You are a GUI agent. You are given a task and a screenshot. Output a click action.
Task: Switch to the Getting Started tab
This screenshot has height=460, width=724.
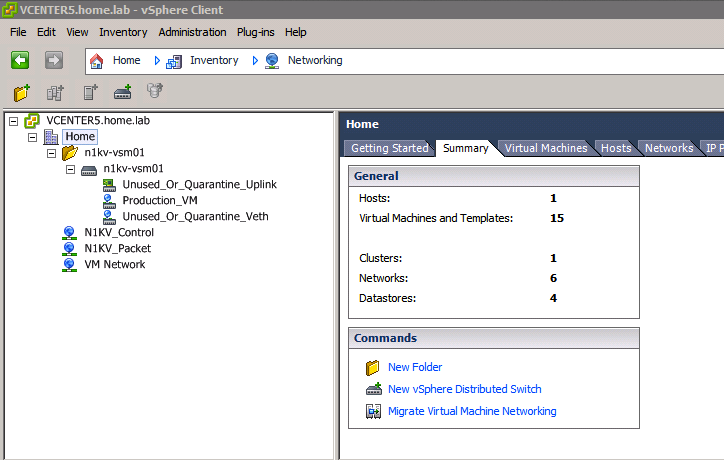[x=389, y=148]
